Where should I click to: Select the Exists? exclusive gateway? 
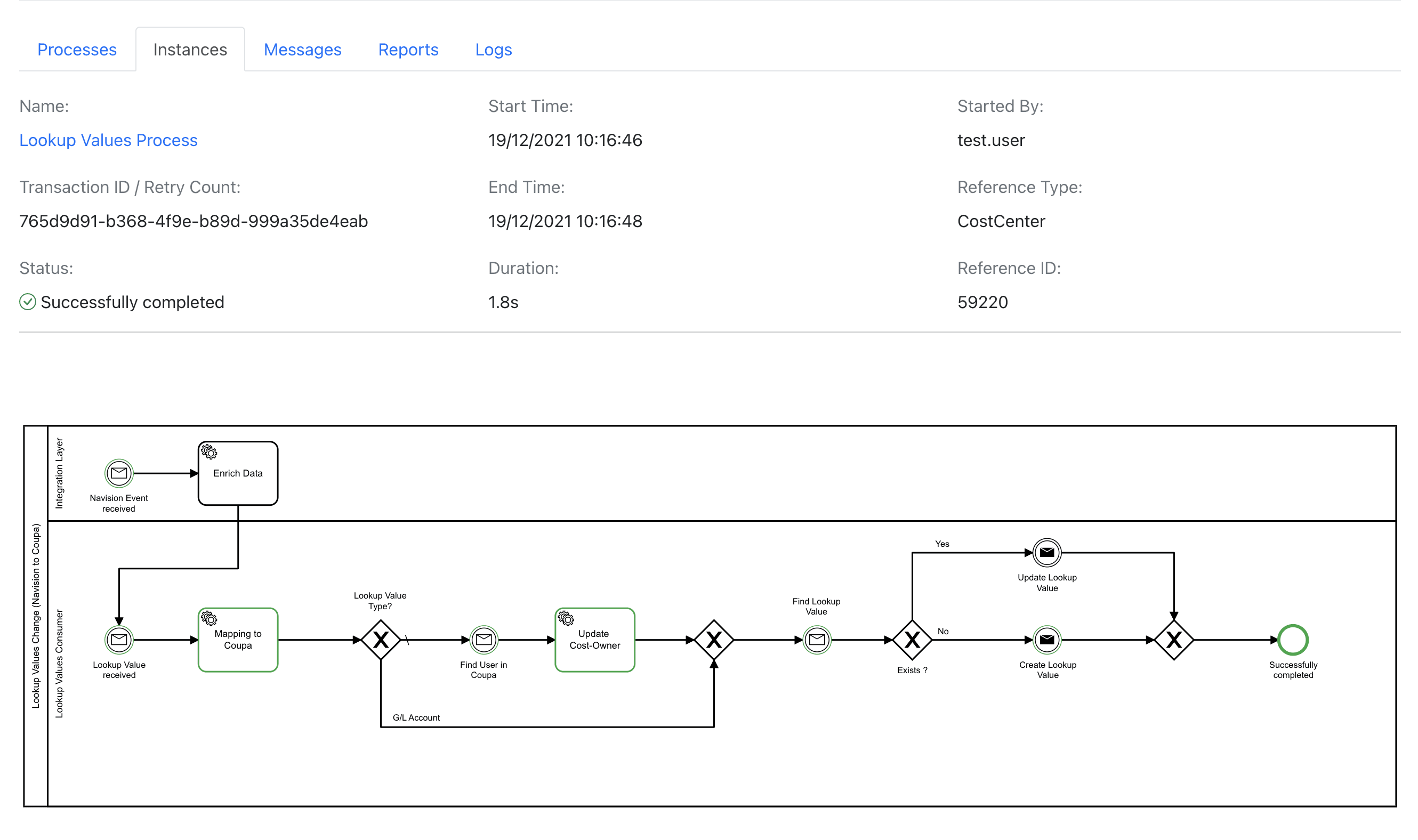coord(912,640)
